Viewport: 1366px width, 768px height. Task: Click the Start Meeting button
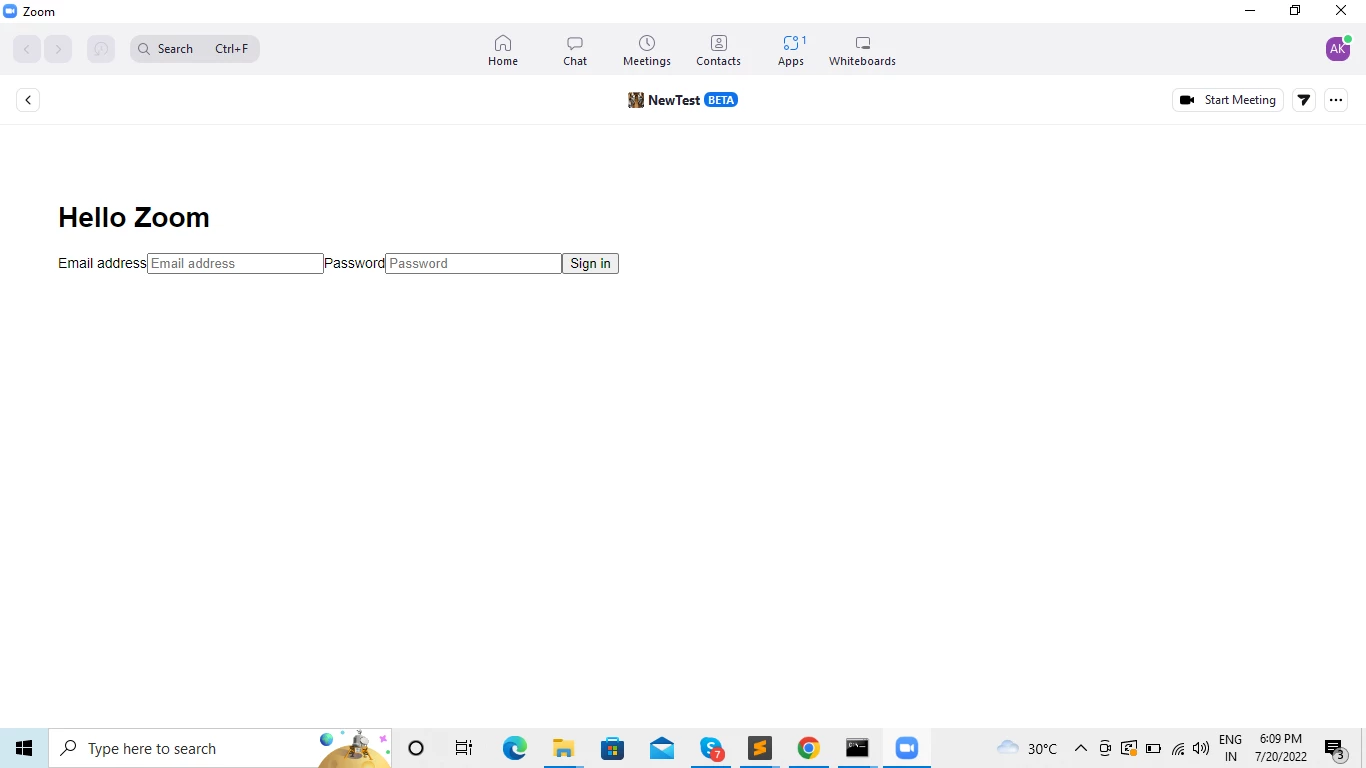1228,100
